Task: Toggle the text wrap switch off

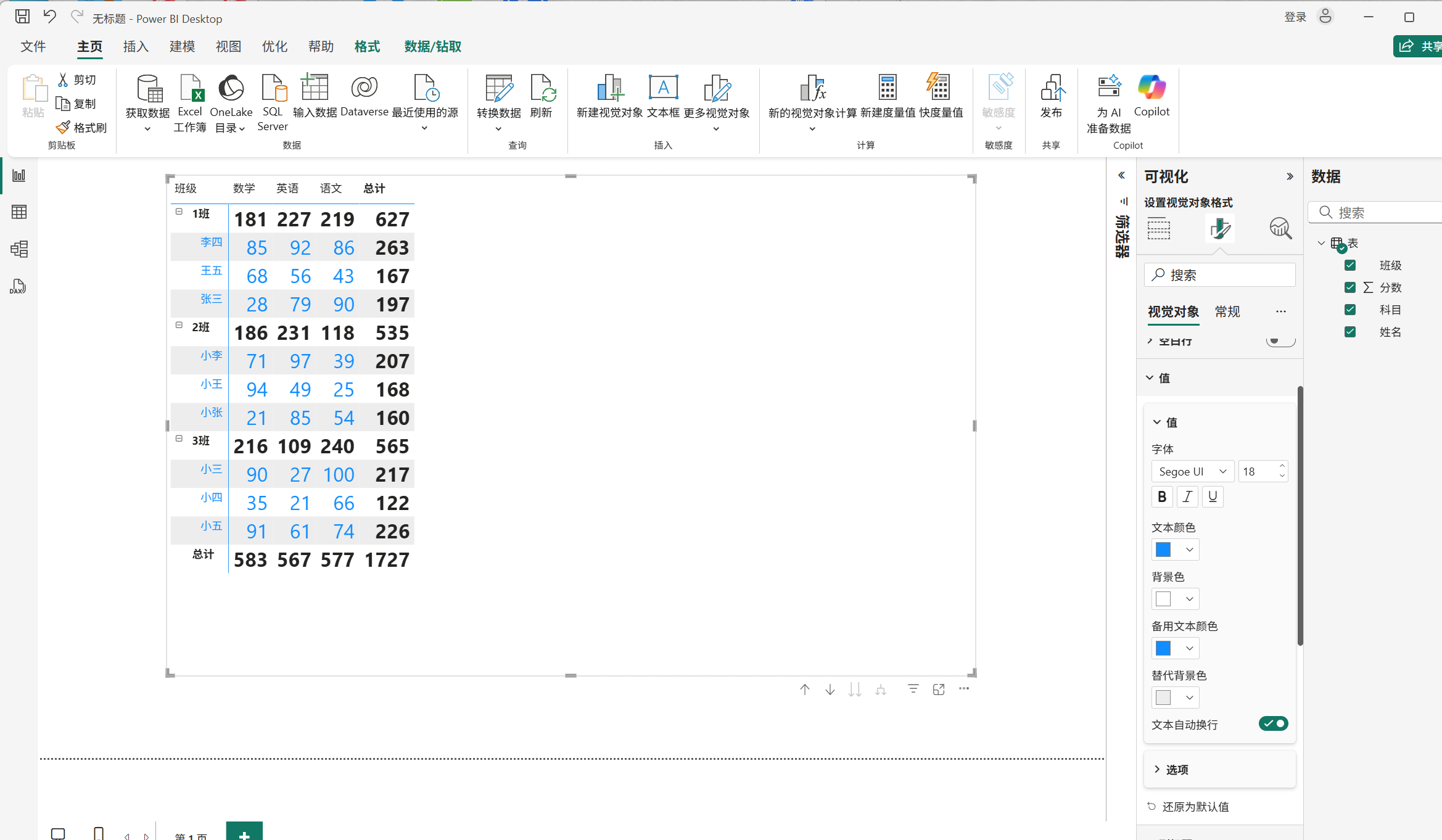Action: pos(1273,723)
